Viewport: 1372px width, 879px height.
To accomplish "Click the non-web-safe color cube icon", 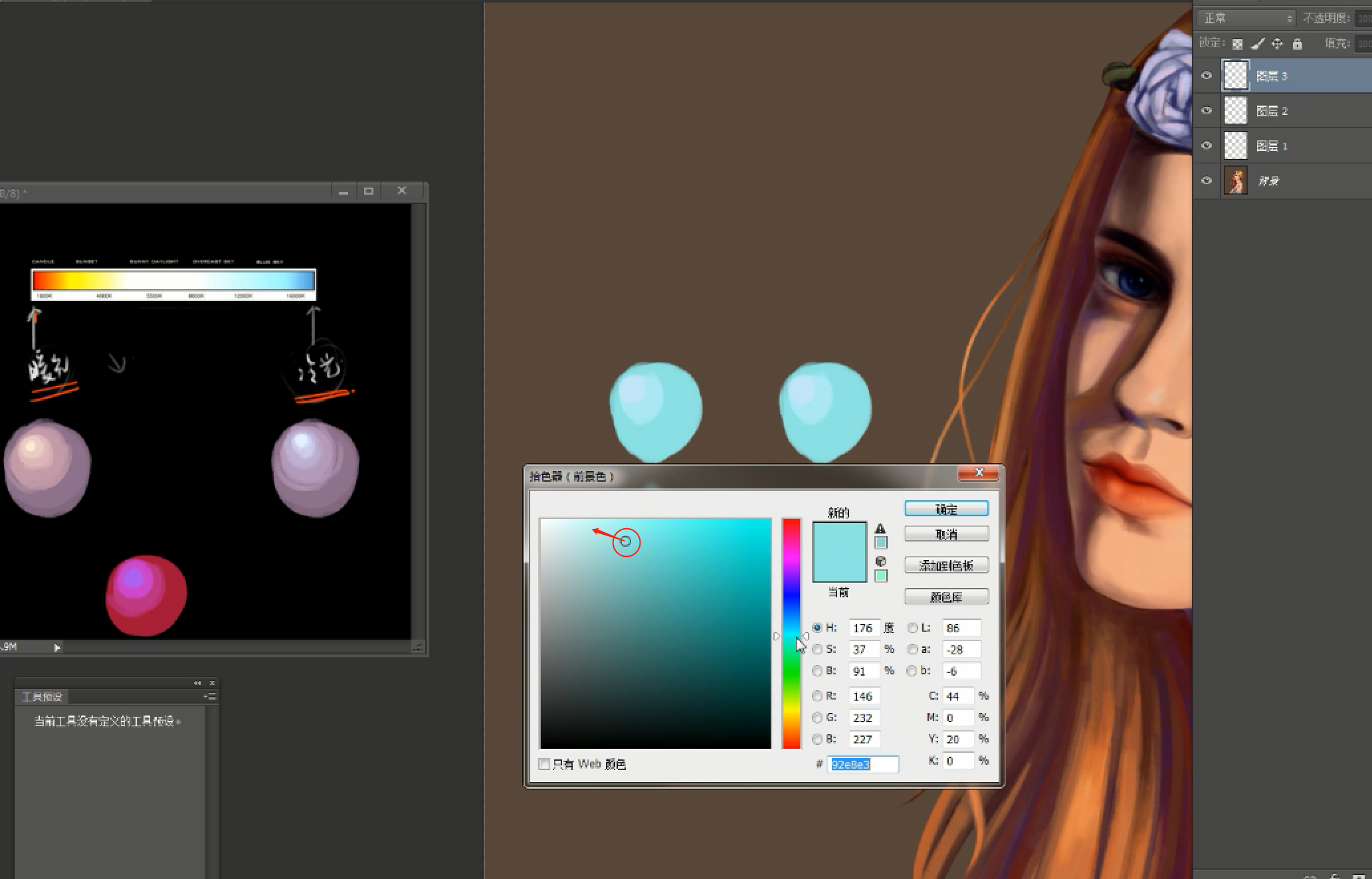I will pyautogui.click(x=880, y=561).
